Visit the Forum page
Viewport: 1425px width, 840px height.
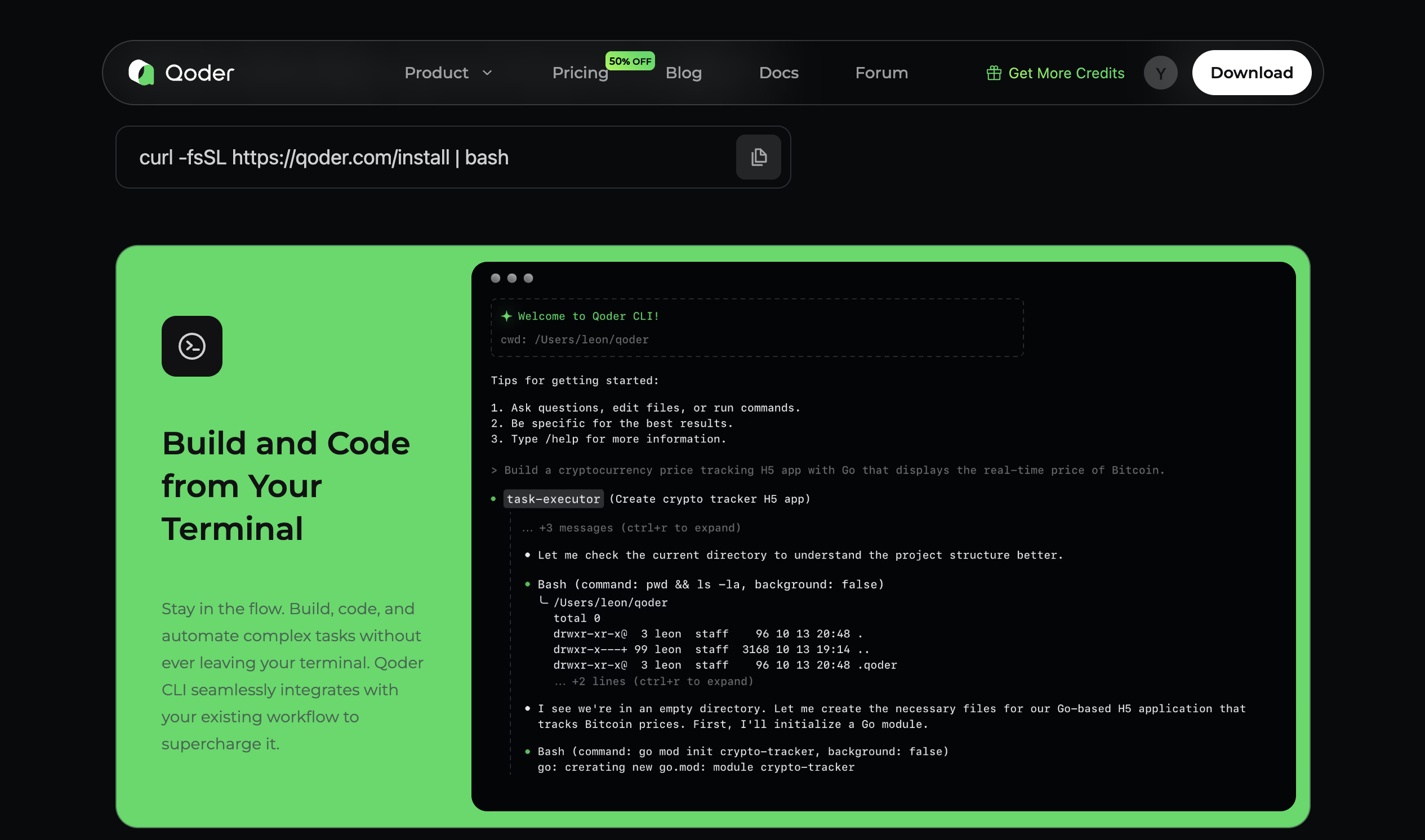(x=881, y=73)
